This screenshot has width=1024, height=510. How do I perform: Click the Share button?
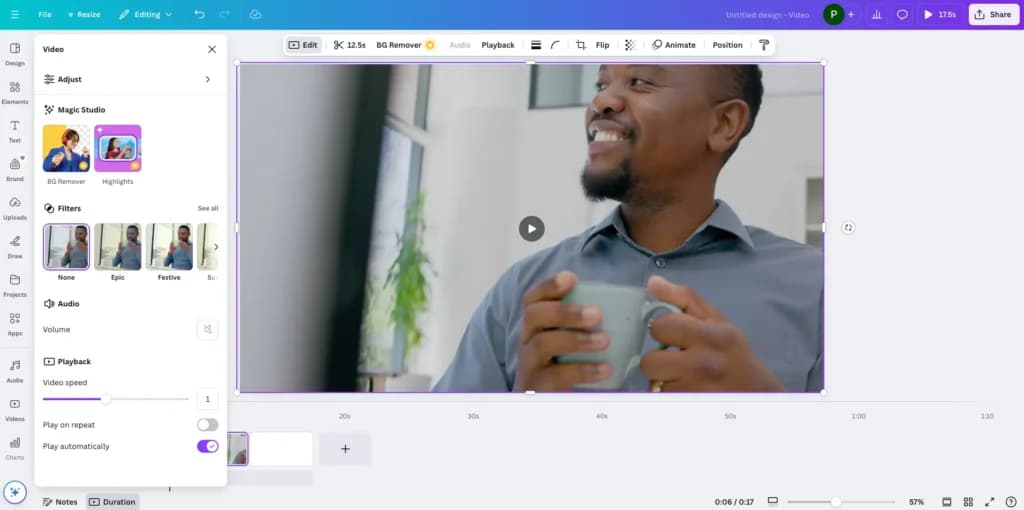coord(994,14)
